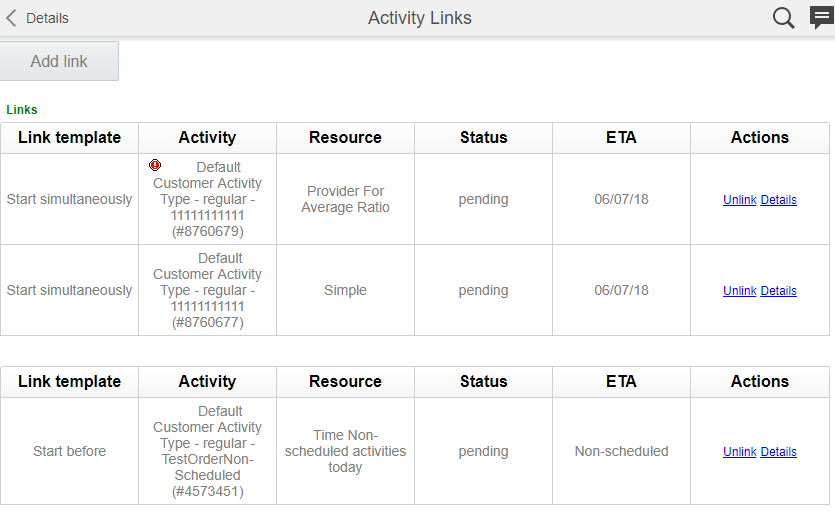This screenshot has height=511, width=835.
Task: Click the Start before link template cell
Action: [x=69, y=451]
